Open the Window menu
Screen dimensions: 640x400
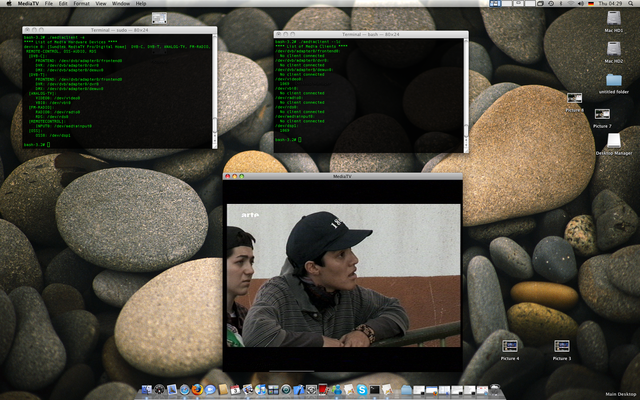[x=121, y=3]
